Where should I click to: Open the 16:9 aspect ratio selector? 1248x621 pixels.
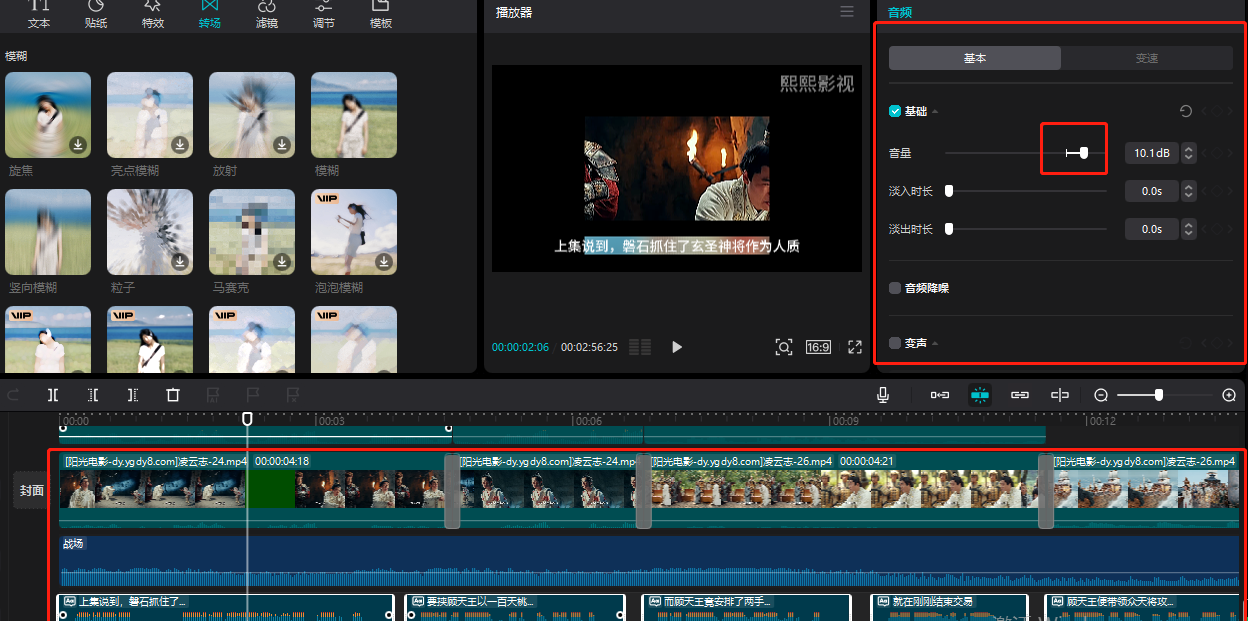[818, 347]
